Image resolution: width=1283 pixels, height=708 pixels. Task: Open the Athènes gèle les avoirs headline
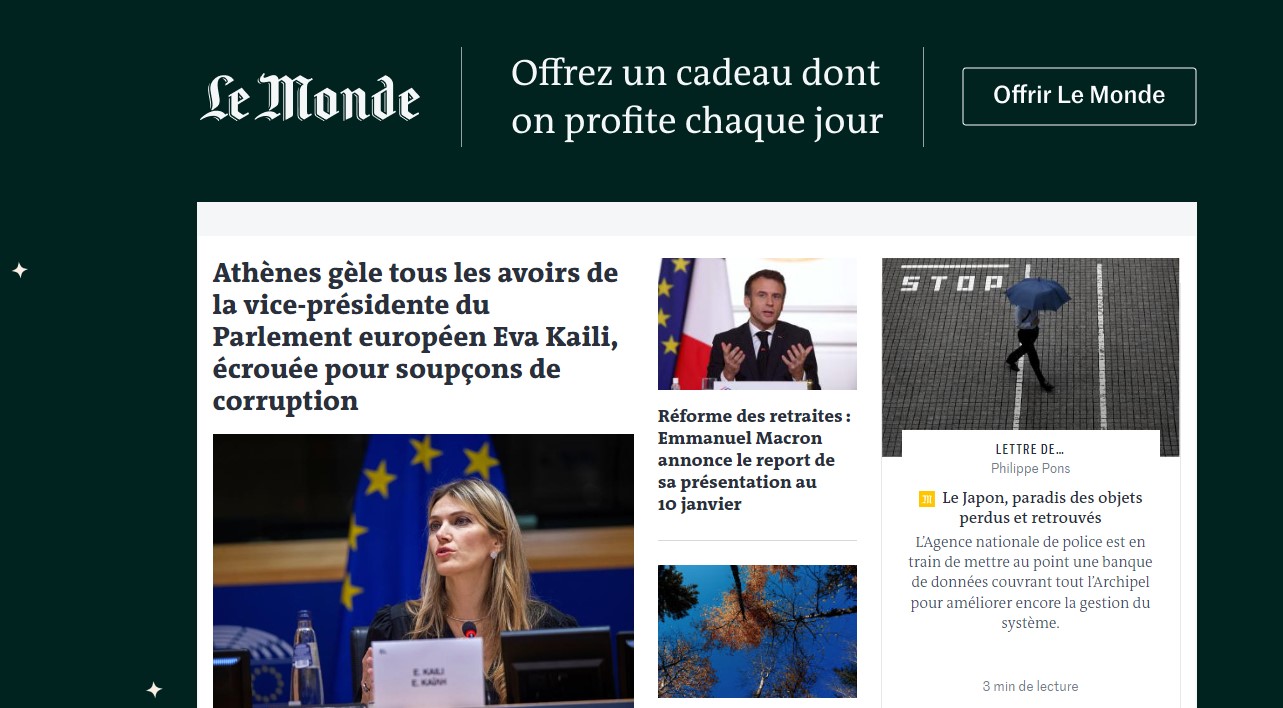(x=416, y=336)
